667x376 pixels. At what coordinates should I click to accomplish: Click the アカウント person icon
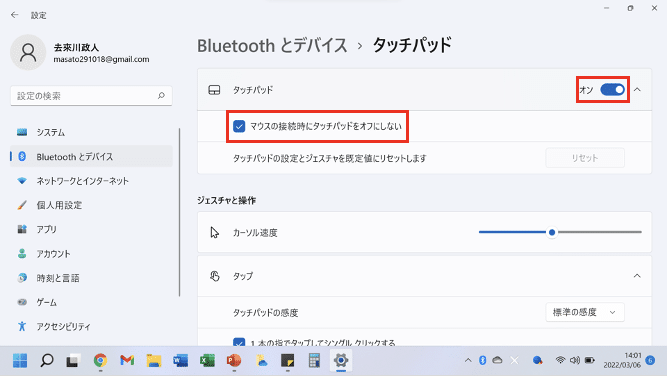(x=22, y=254)
